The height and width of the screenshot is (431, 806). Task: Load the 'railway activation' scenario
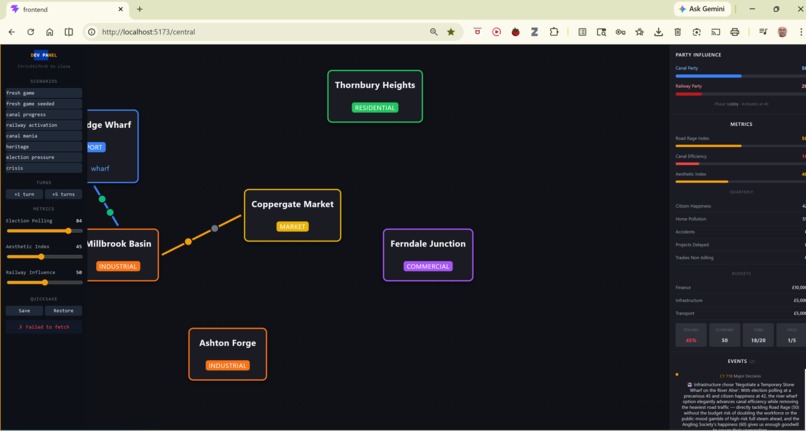[x=44, y=125]
